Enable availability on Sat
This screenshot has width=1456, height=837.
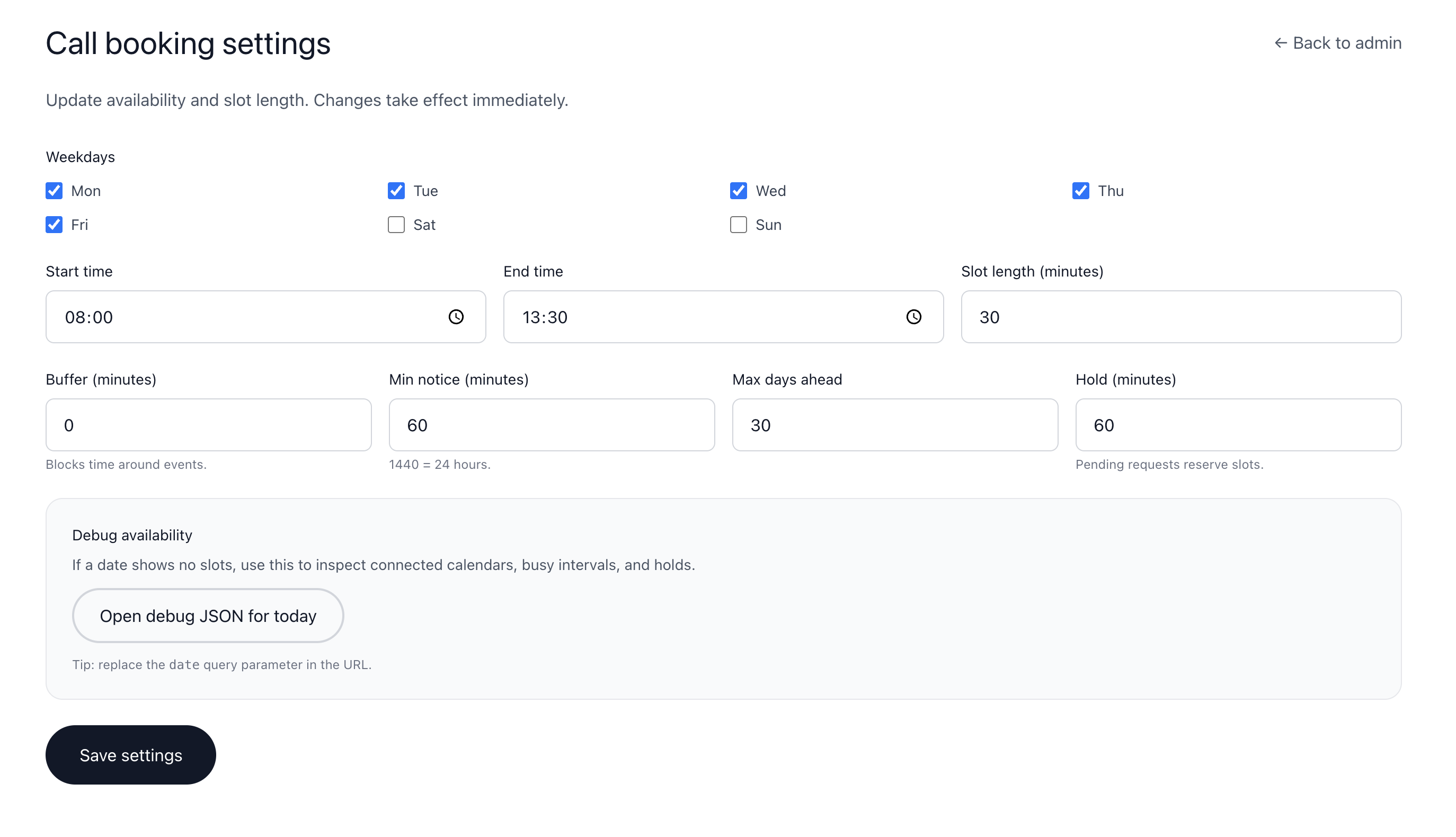396,225
